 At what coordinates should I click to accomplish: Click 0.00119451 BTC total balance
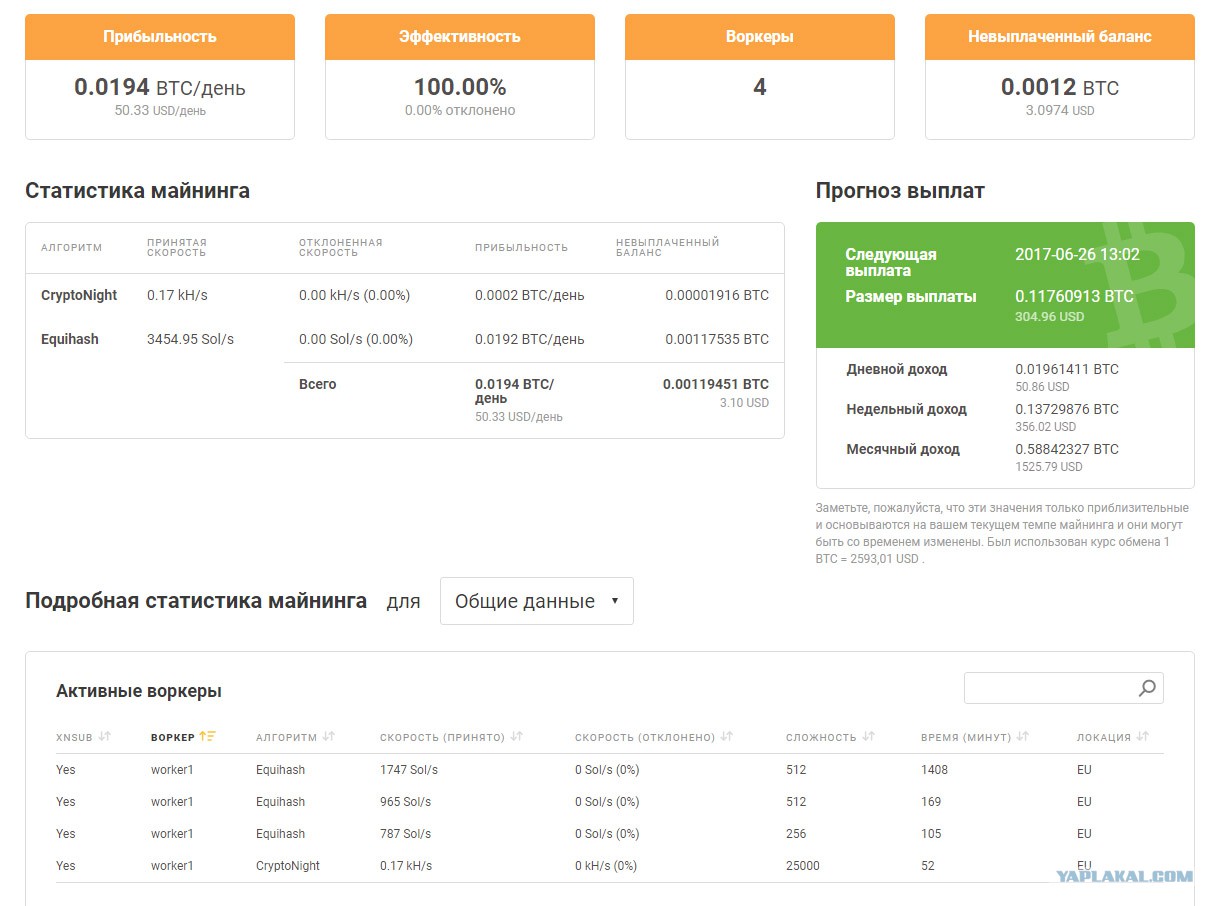pyautogui.click(x=716, y=384)
